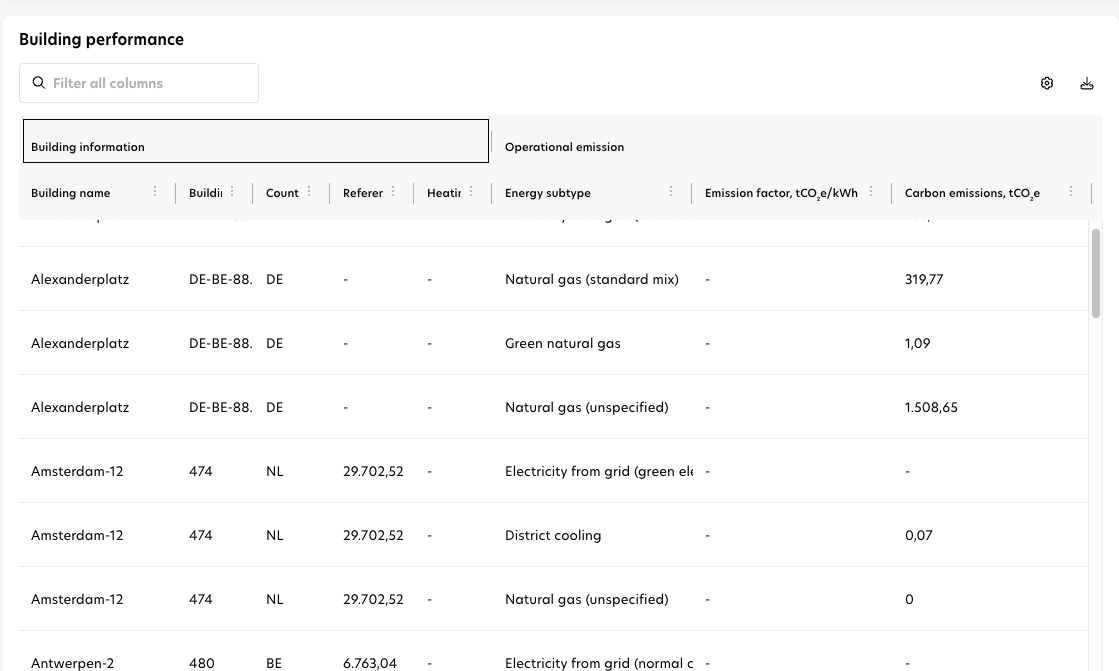Image resolution: width=1119 pixels, height=671 pixels.
Task: Sort by Building name header
Action: [71, 193]
